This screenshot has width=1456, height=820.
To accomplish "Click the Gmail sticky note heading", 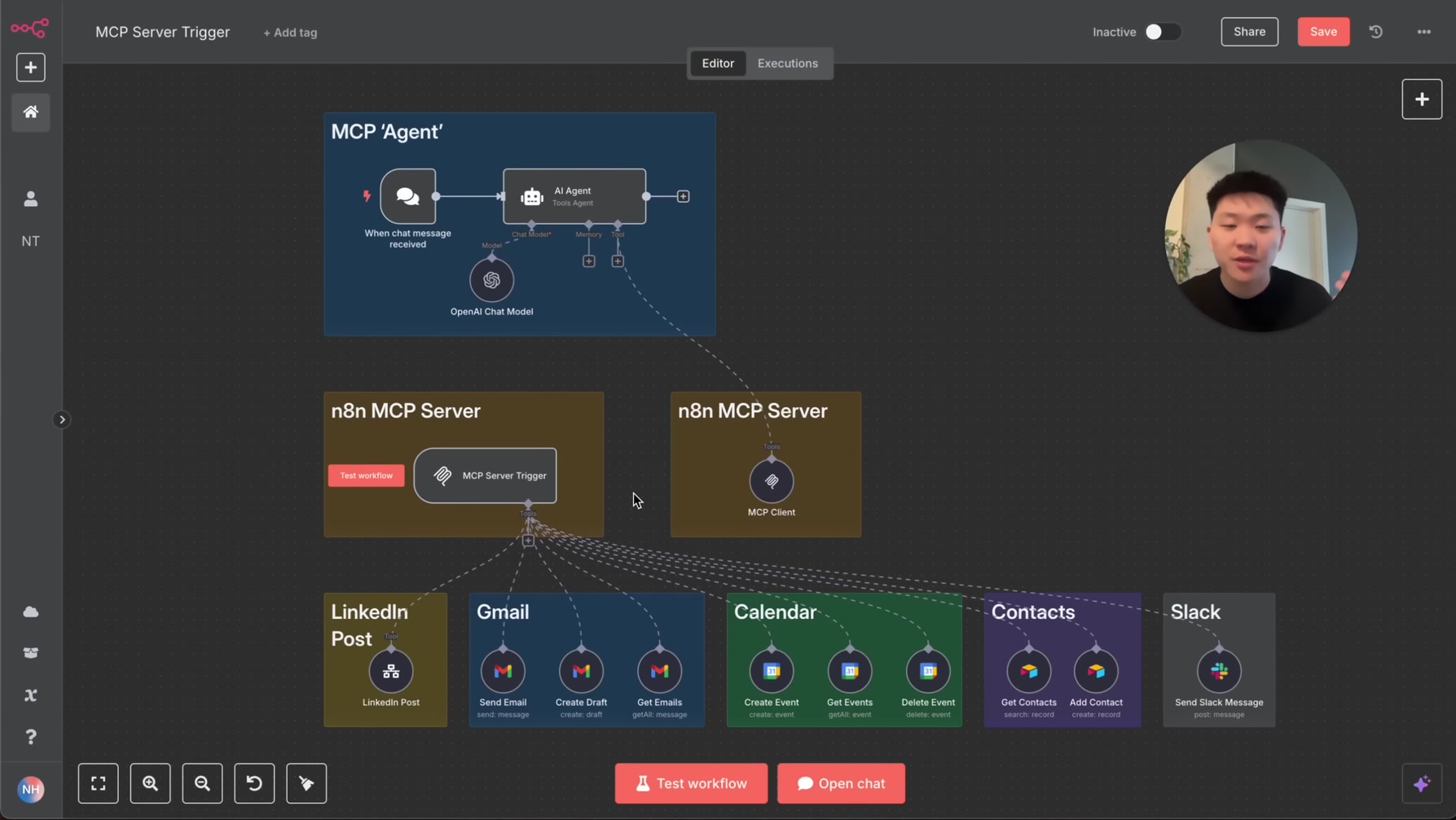I will (x=503, y=612).
